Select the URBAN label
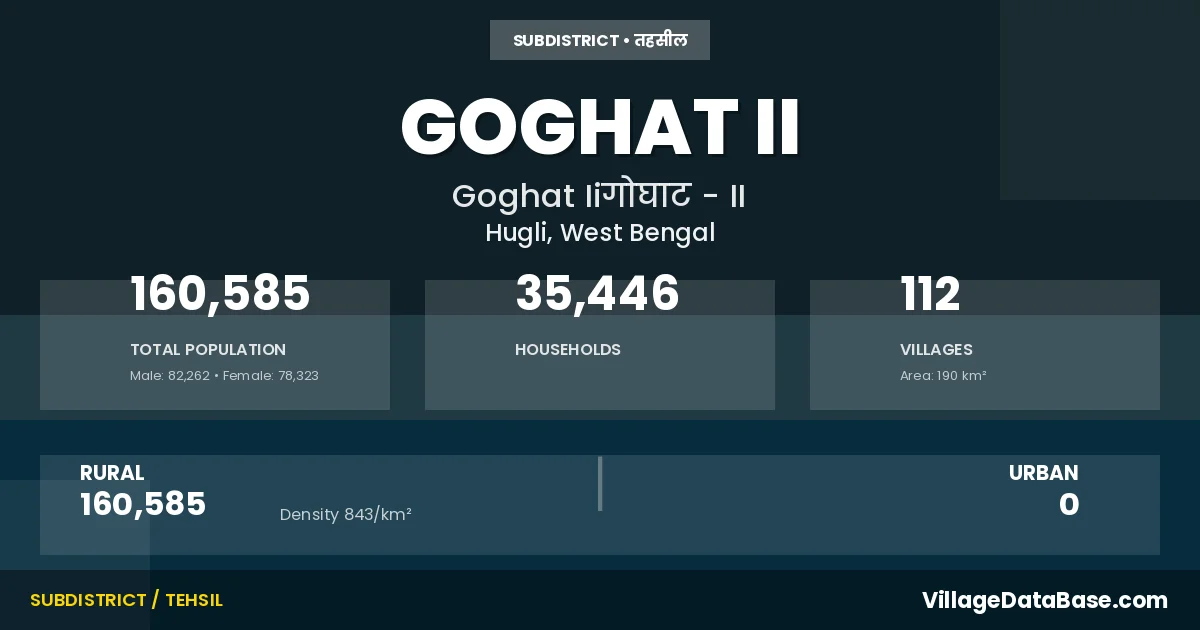The image size is (1200, 630). click(x=1043, y=473)
